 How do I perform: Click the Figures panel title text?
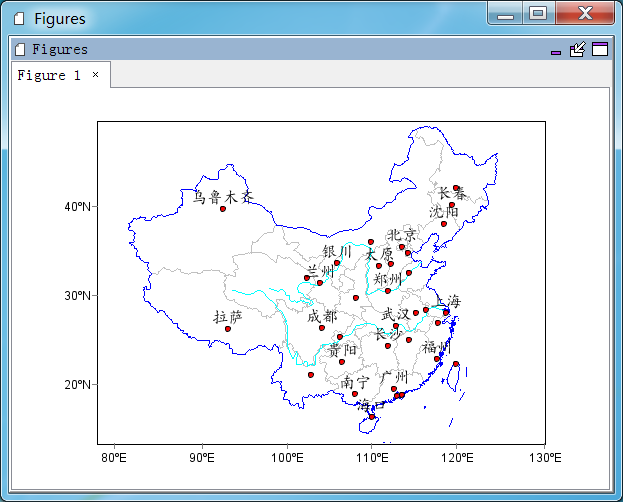(x=60, y=49)
